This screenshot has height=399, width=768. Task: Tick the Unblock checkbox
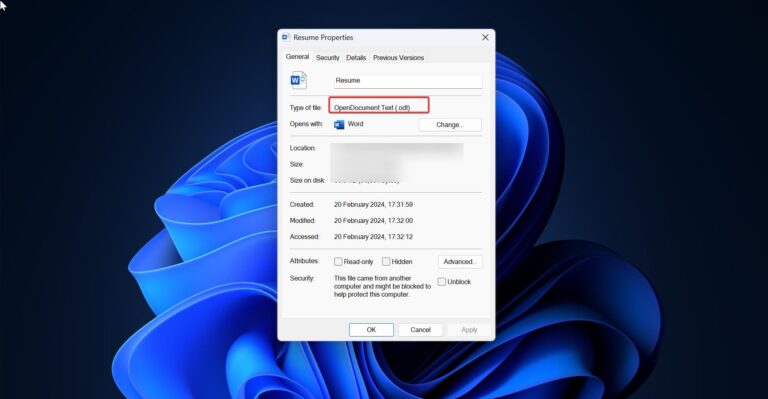coord(441,282)
